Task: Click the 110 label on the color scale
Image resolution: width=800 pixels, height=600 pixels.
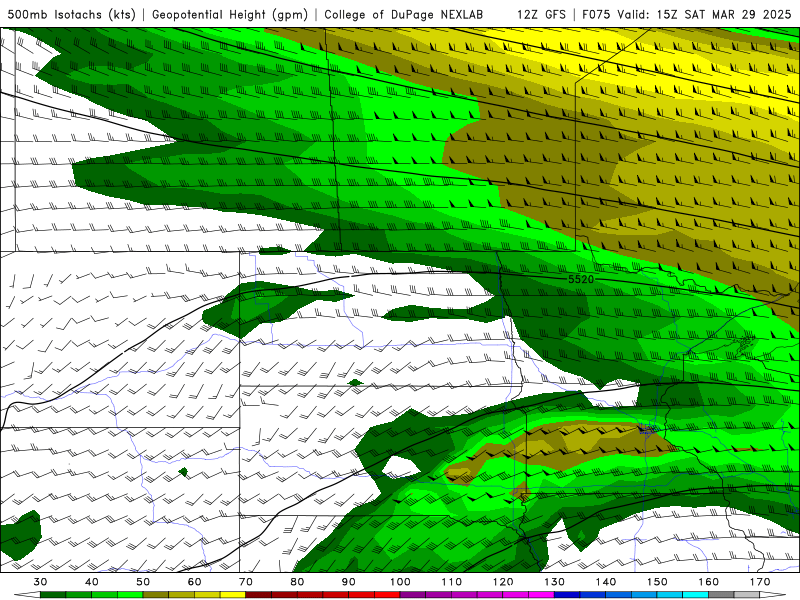Action: [x=452, y=582]
